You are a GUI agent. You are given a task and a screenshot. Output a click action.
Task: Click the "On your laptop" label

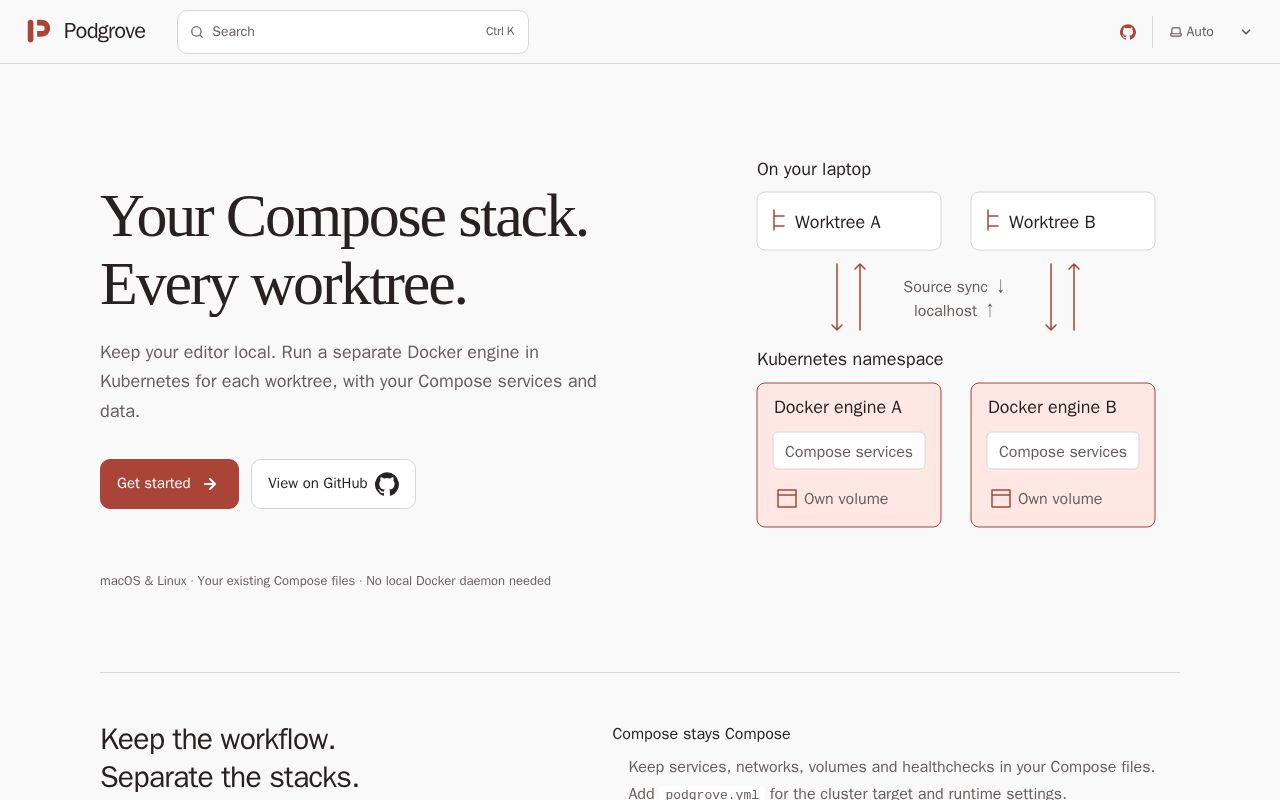814,169
